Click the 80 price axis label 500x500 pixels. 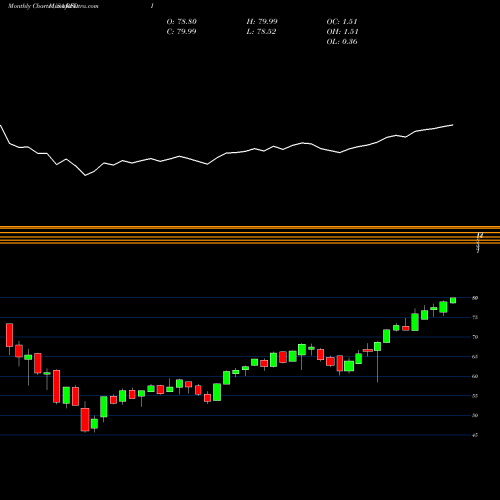click(475, 298)
